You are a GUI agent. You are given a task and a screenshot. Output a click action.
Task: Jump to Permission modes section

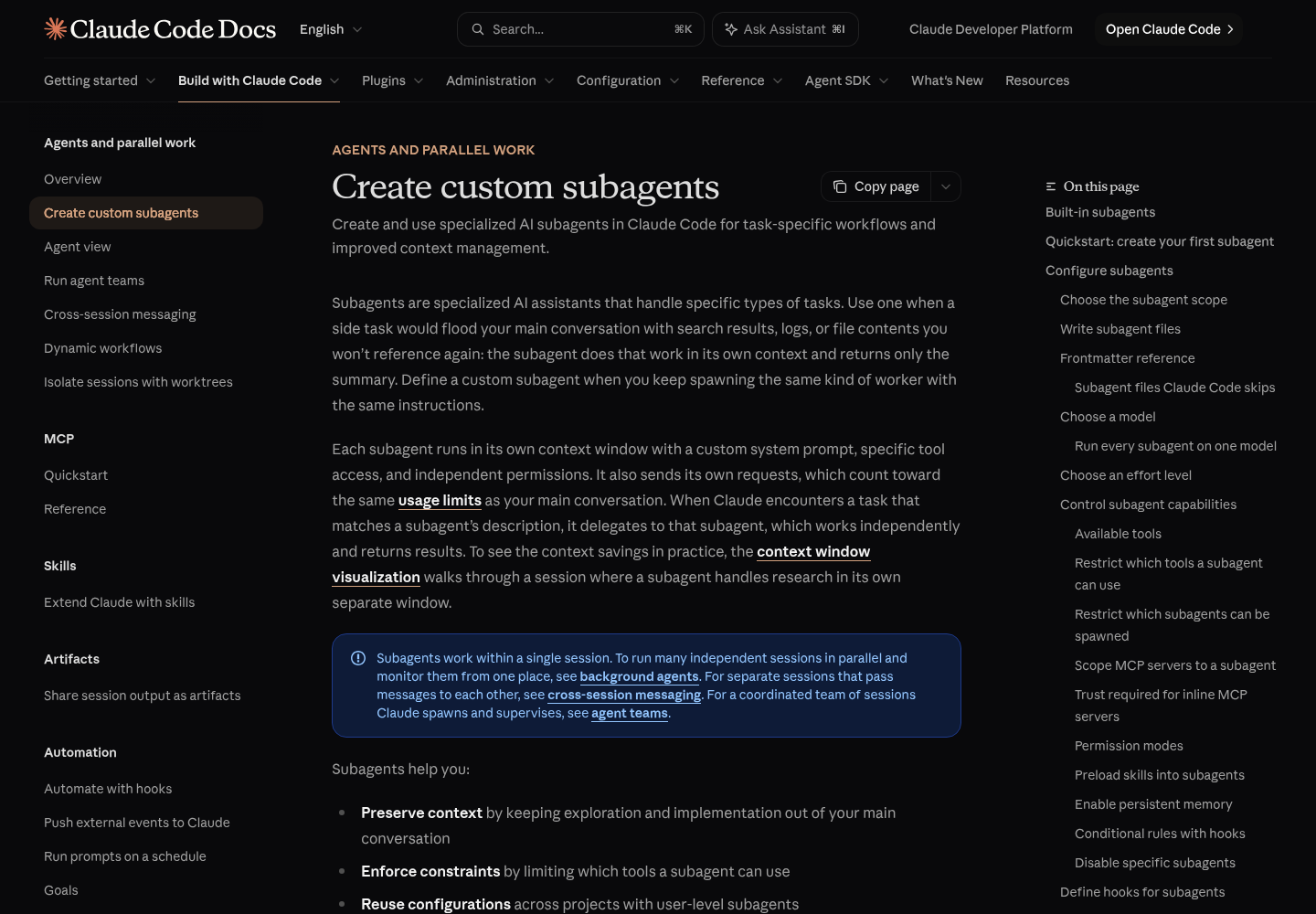click(x=1129, y=746)
